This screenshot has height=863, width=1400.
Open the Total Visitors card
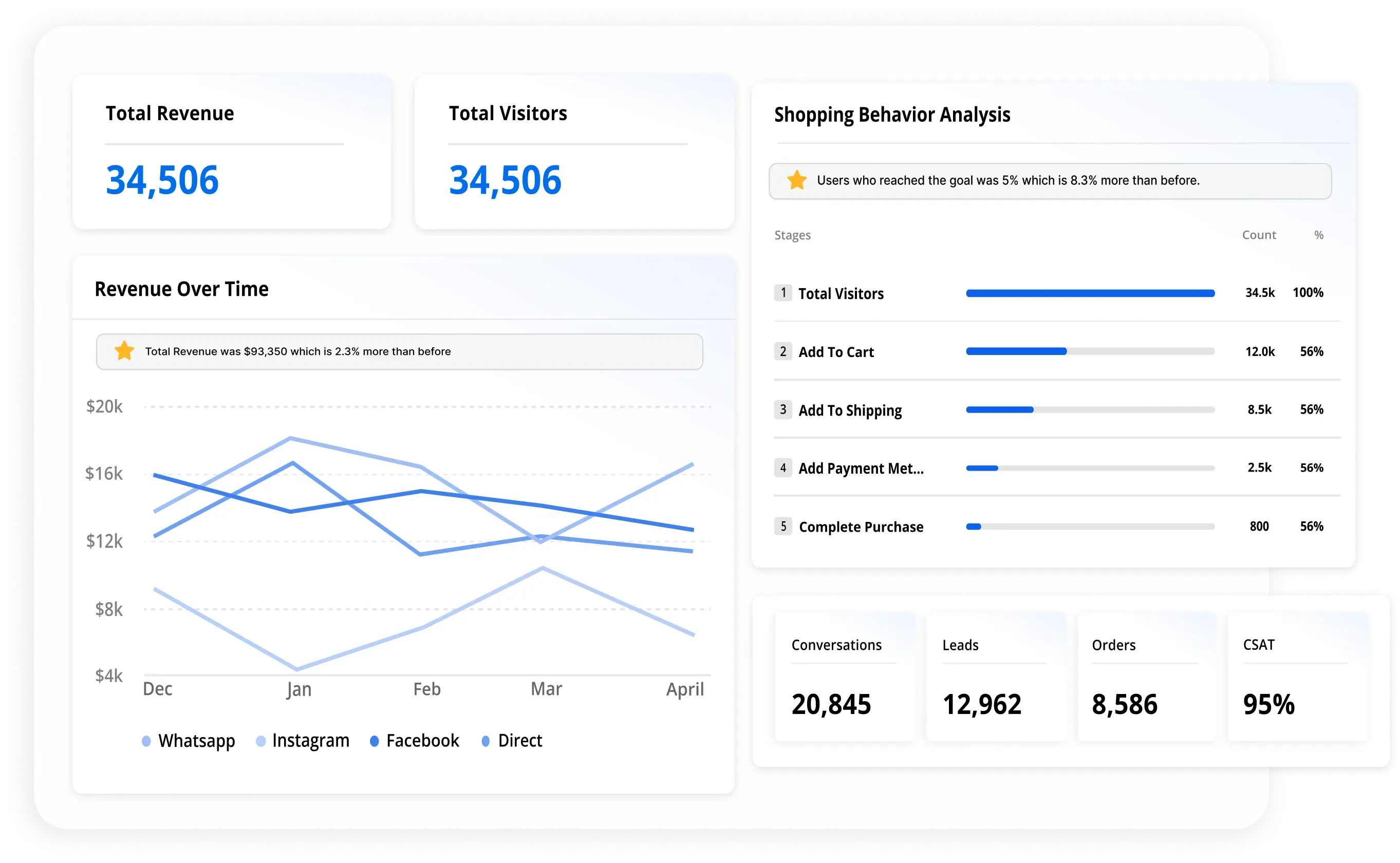tap(573, 152)
